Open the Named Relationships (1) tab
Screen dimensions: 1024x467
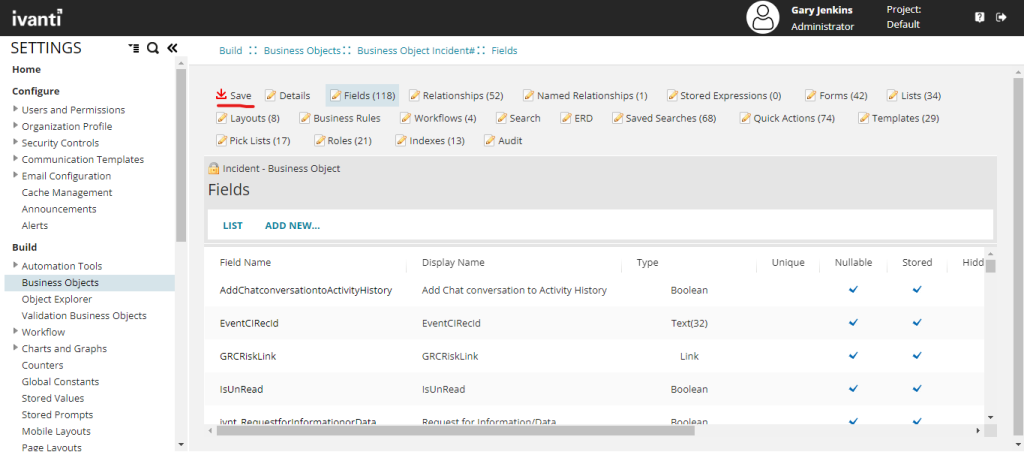click(586, 95)
